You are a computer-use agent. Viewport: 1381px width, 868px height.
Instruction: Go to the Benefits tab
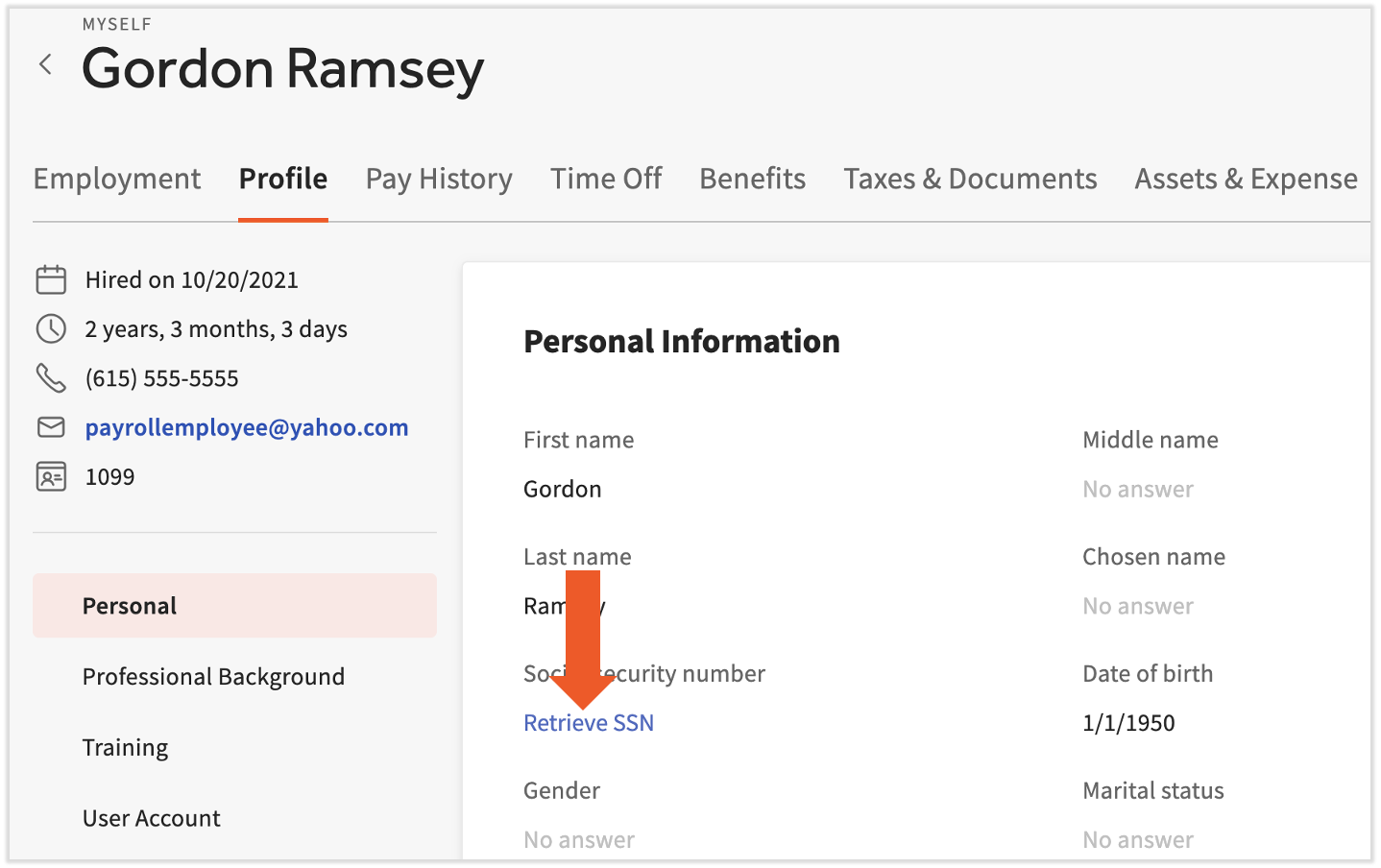click(x=752, y=179)
